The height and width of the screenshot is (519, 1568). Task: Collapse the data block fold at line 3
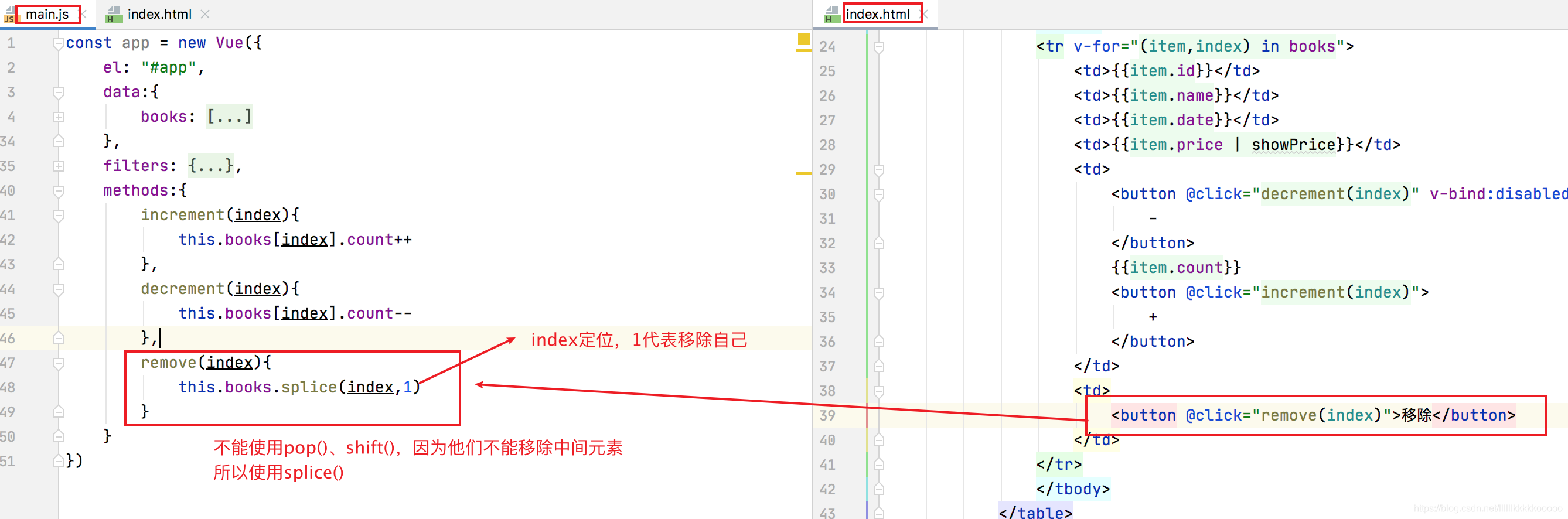pos(59,93)
